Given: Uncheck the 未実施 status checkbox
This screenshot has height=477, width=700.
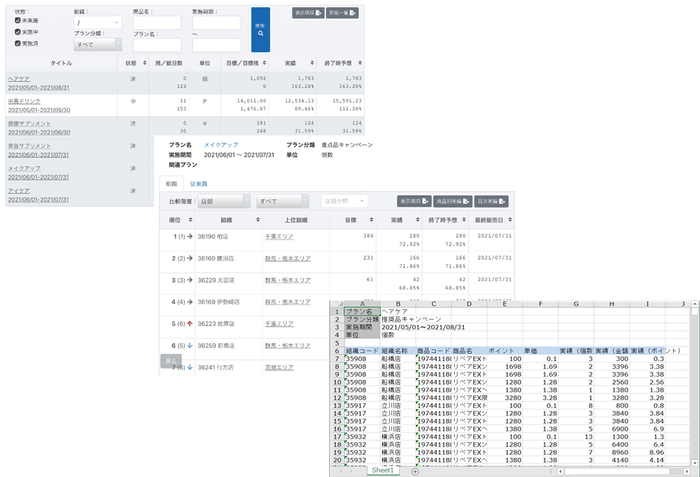Looking at the screenshot, I should 18,20.
